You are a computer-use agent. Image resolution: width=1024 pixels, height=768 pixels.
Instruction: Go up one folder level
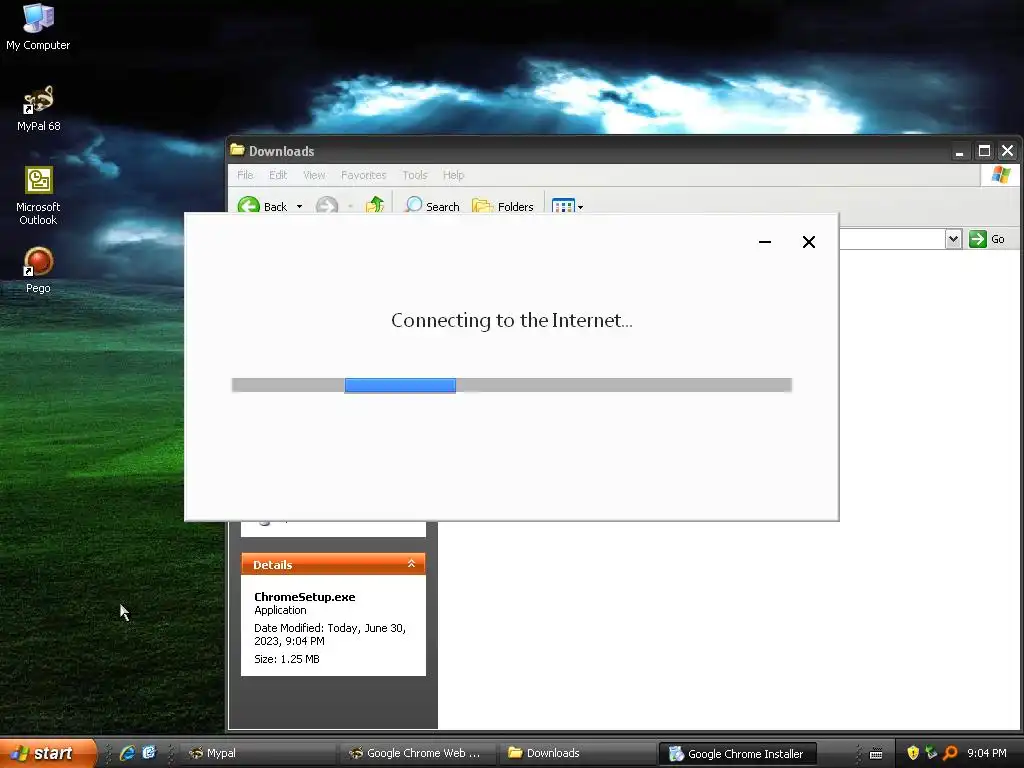pos(375,205)
